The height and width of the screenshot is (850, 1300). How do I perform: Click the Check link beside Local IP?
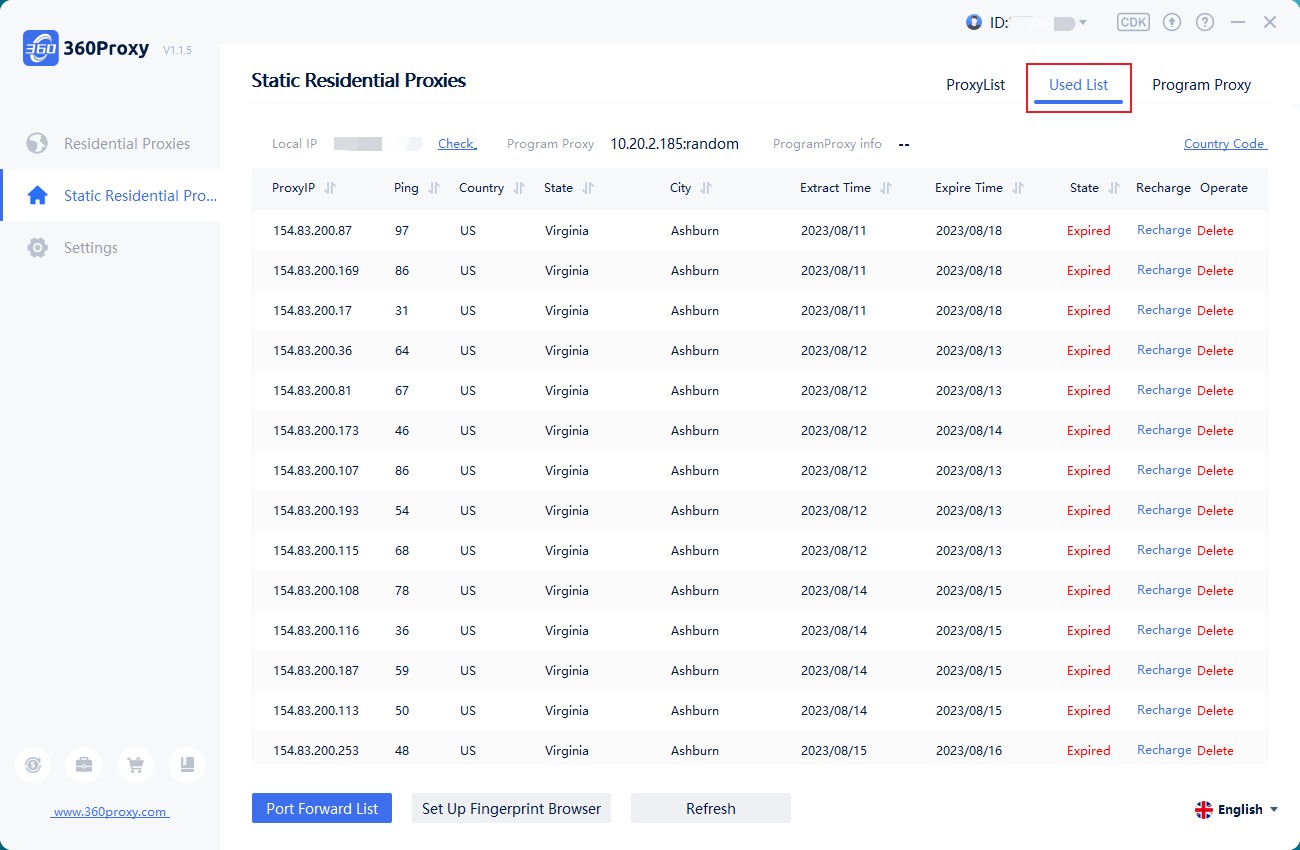(457, 144)
